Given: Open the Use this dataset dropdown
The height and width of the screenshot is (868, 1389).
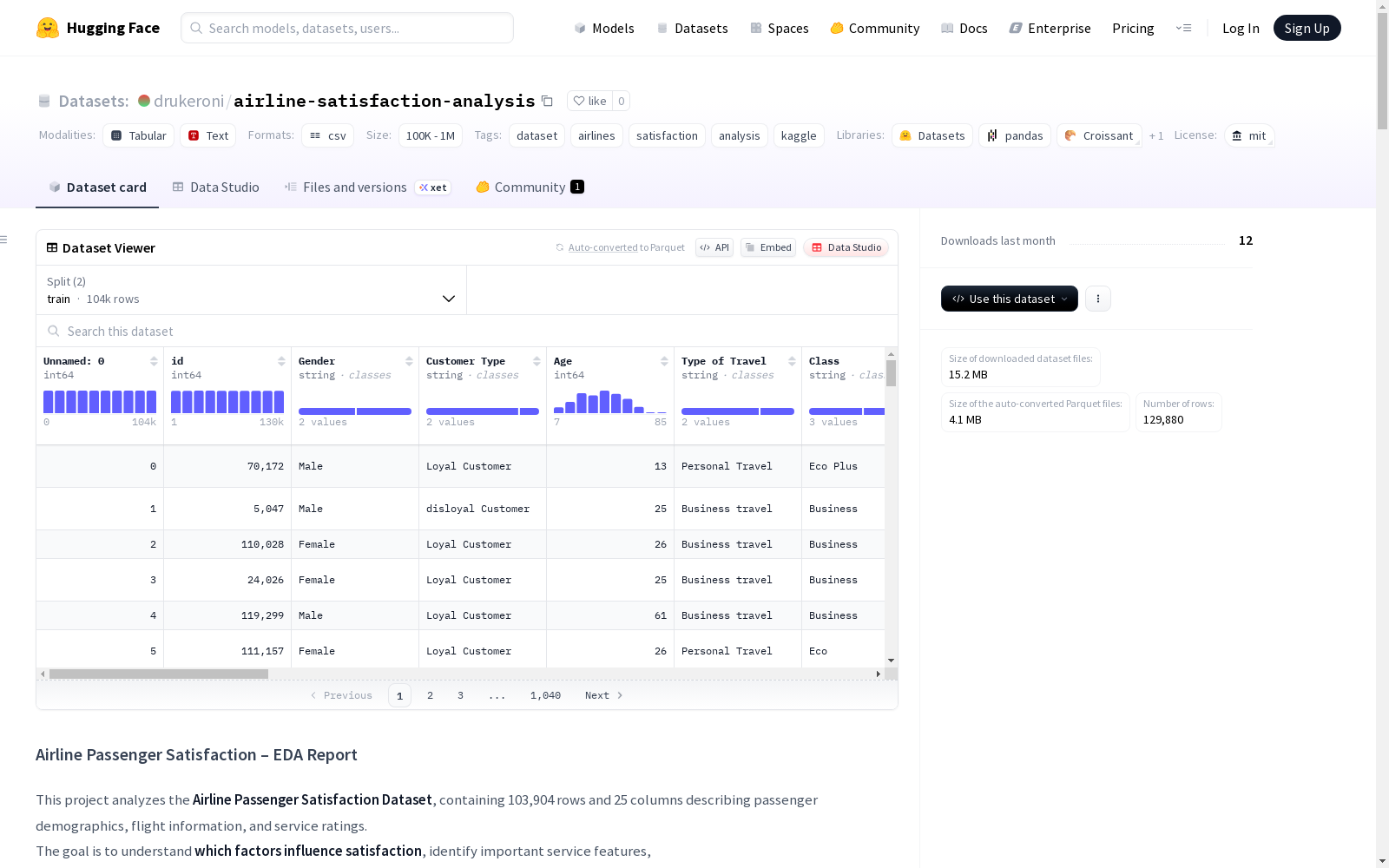Looking at the screenshot, I should point(1010,299).
